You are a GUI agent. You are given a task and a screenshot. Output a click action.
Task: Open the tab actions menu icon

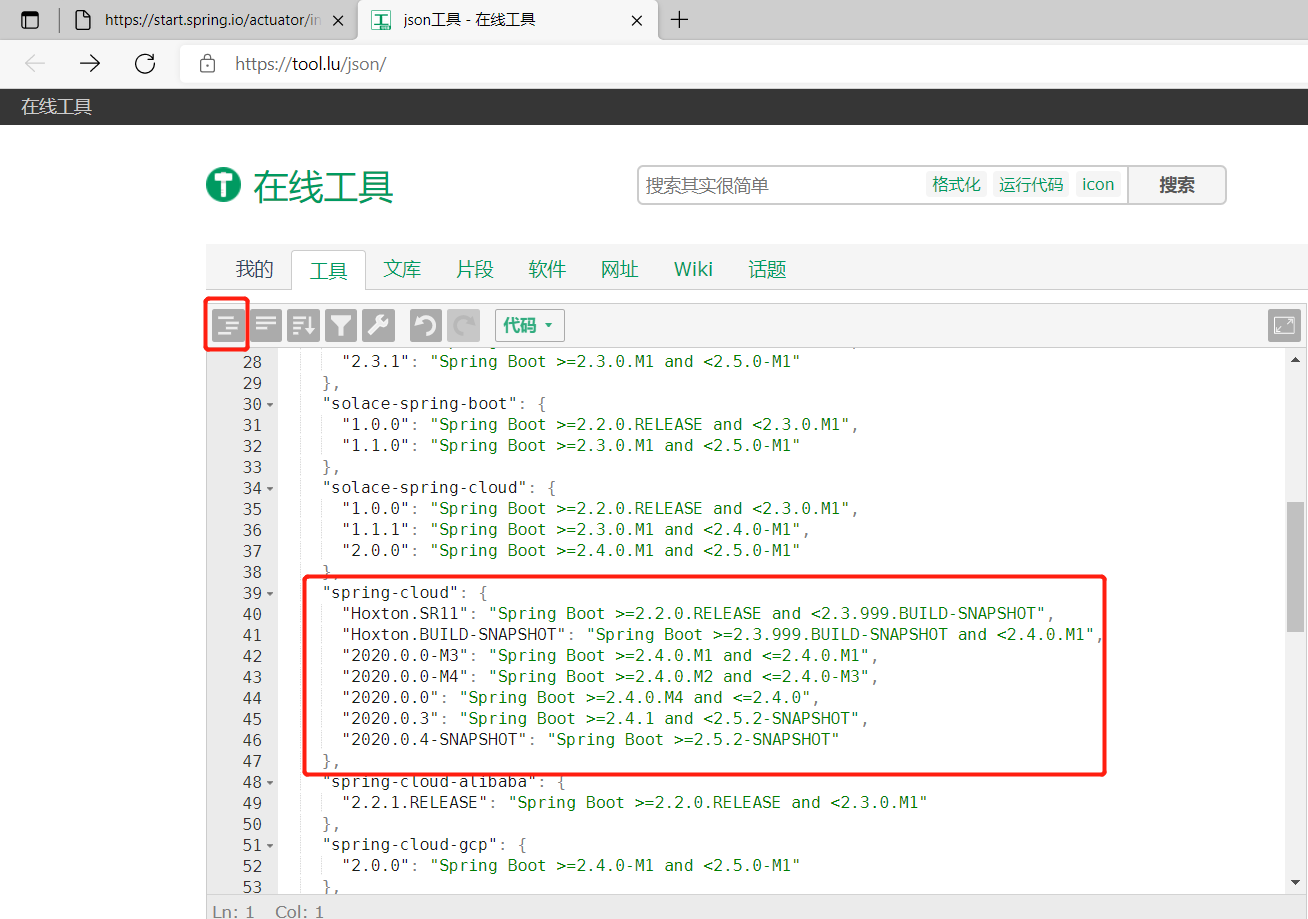(31, 20)
